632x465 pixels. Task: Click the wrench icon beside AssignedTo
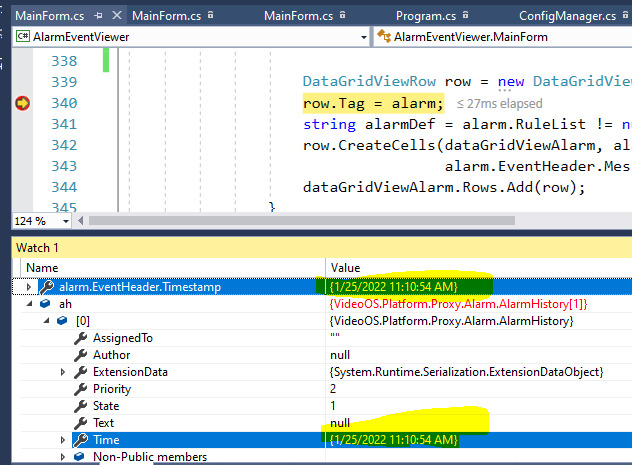click(x=80, y=338)
